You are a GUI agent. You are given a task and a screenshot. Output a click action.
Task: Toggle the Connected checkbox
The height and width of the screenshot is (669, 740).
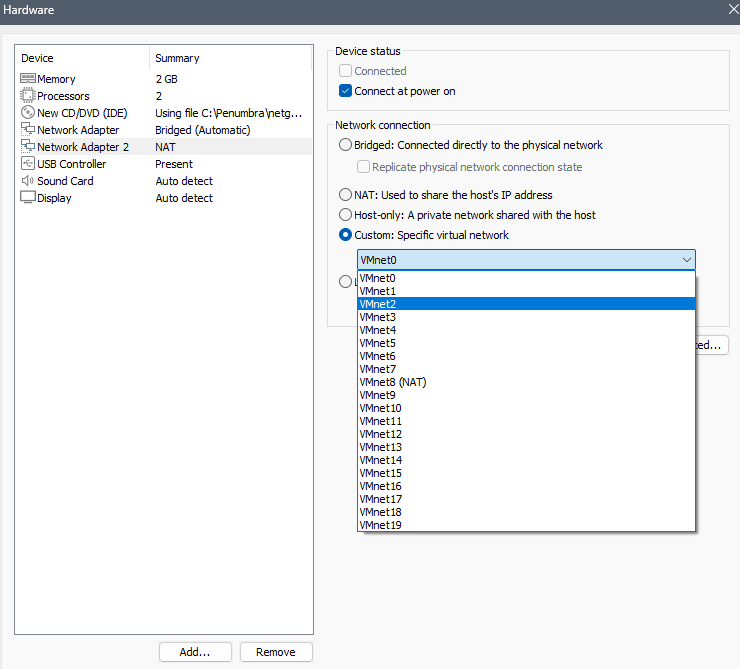pyautogui.click(x=345, y=71)
